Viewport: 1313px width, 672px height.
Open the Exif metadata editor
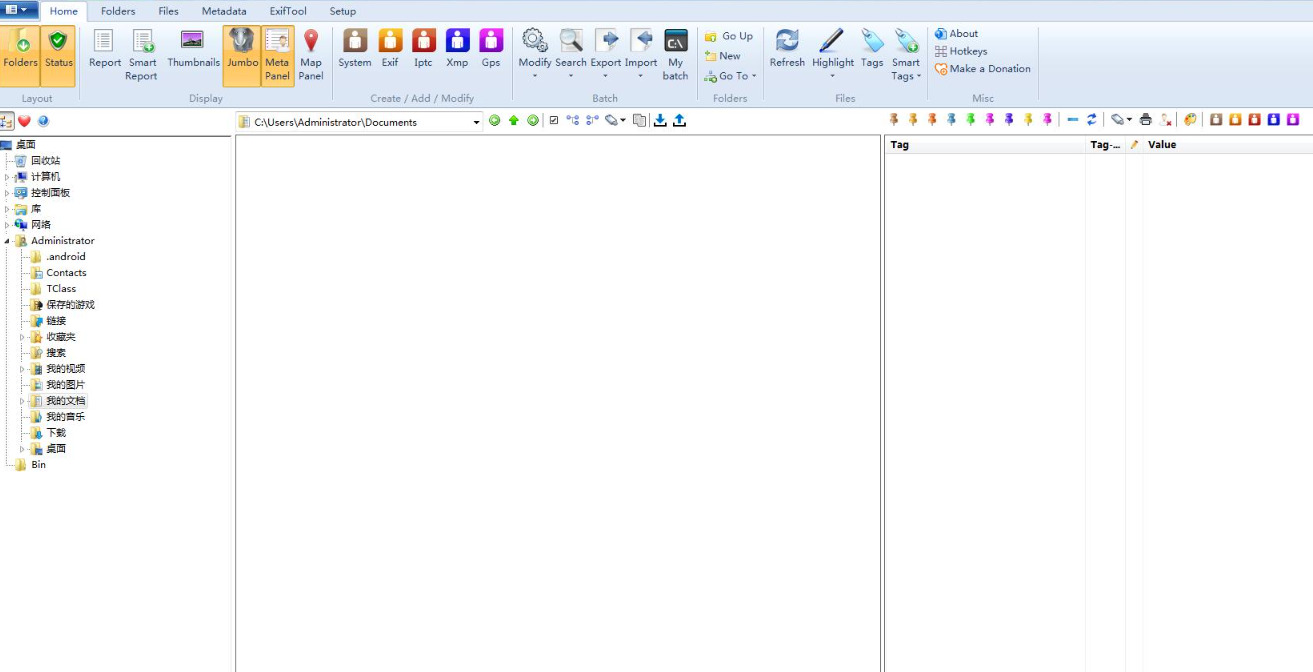pyautogui.click(x=390, y=49)
